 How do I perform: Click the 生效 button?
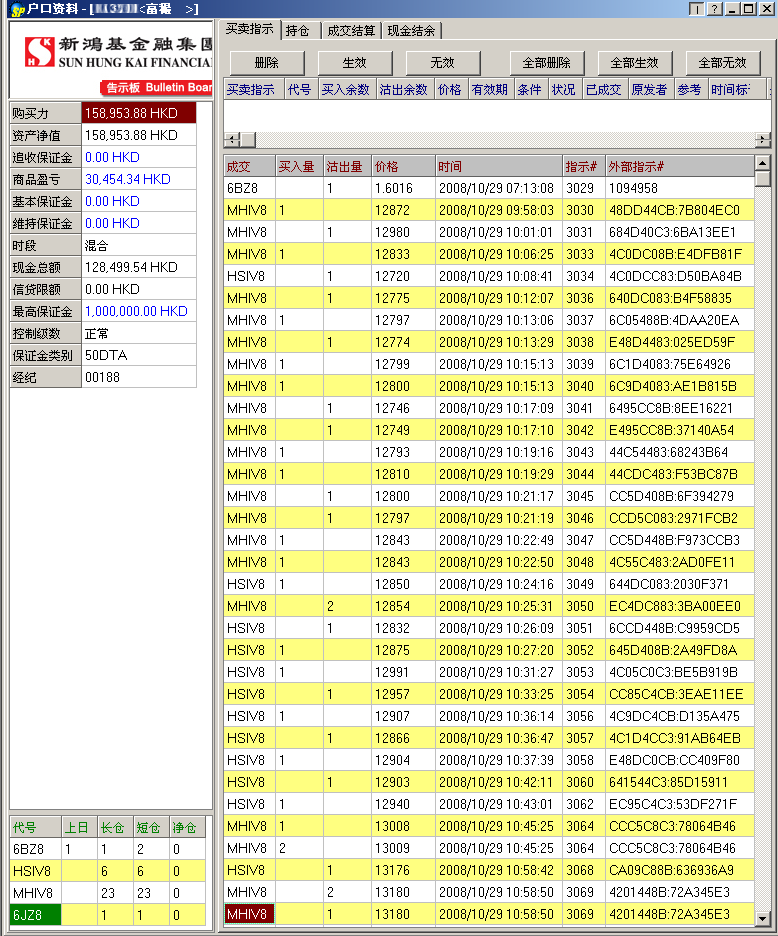point(355,63)
